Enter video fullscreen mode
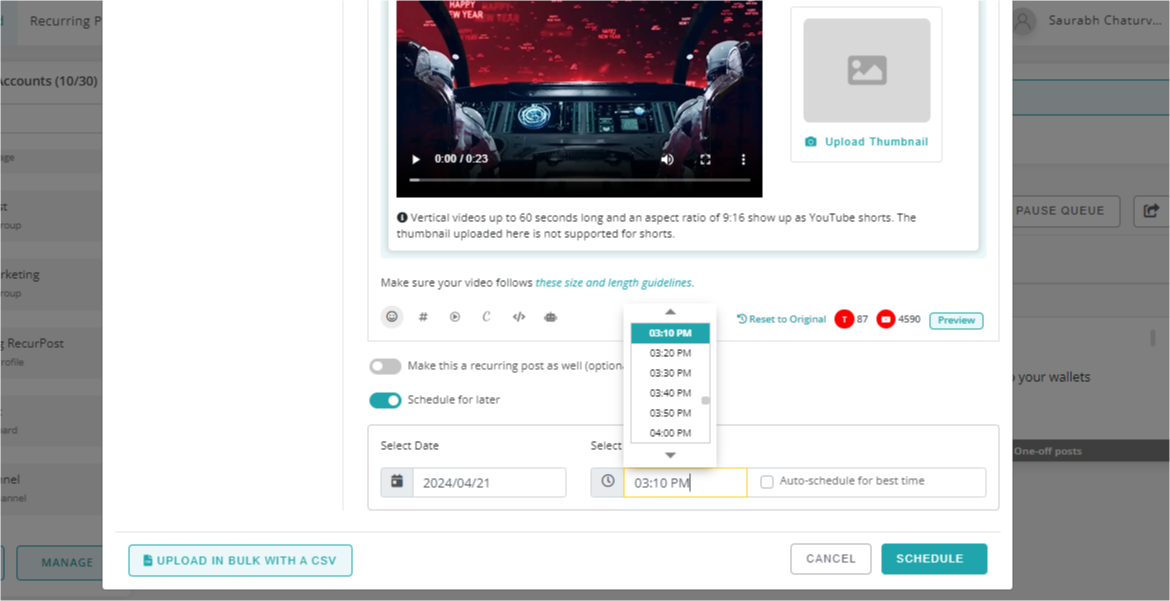The image size is (1170, 601). pos(705,159)
